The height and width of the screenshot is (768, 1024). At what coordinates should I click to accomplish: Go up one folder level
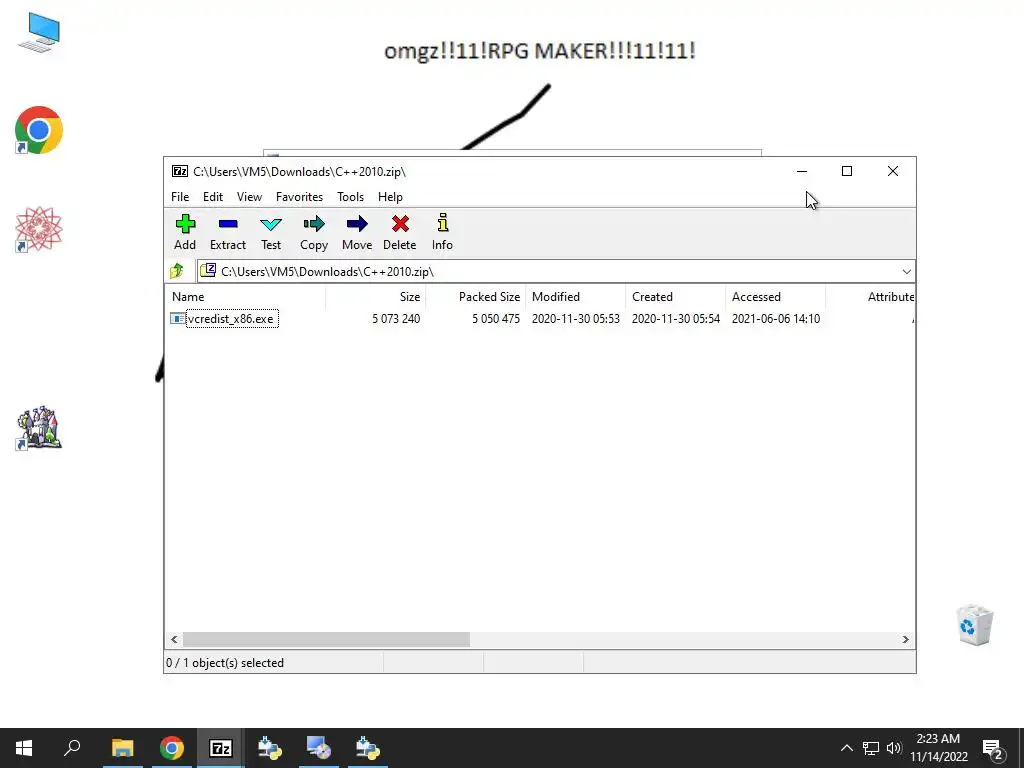(177, 271)
